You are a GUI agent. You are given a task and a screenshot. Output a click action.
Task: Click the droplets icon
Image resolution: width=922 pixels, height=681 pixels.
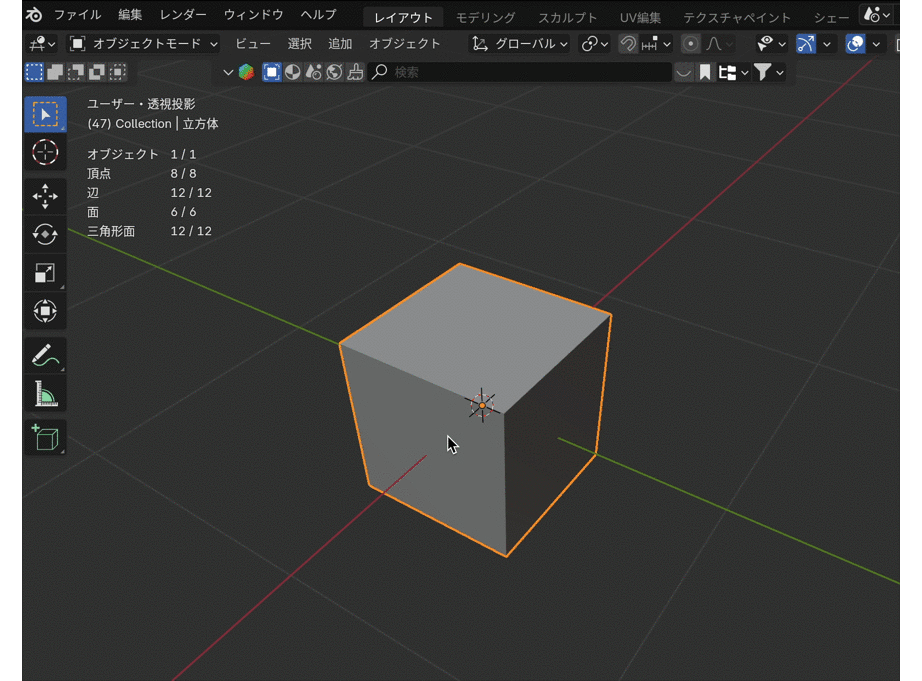pyautogui.click(x=313, y=72)
